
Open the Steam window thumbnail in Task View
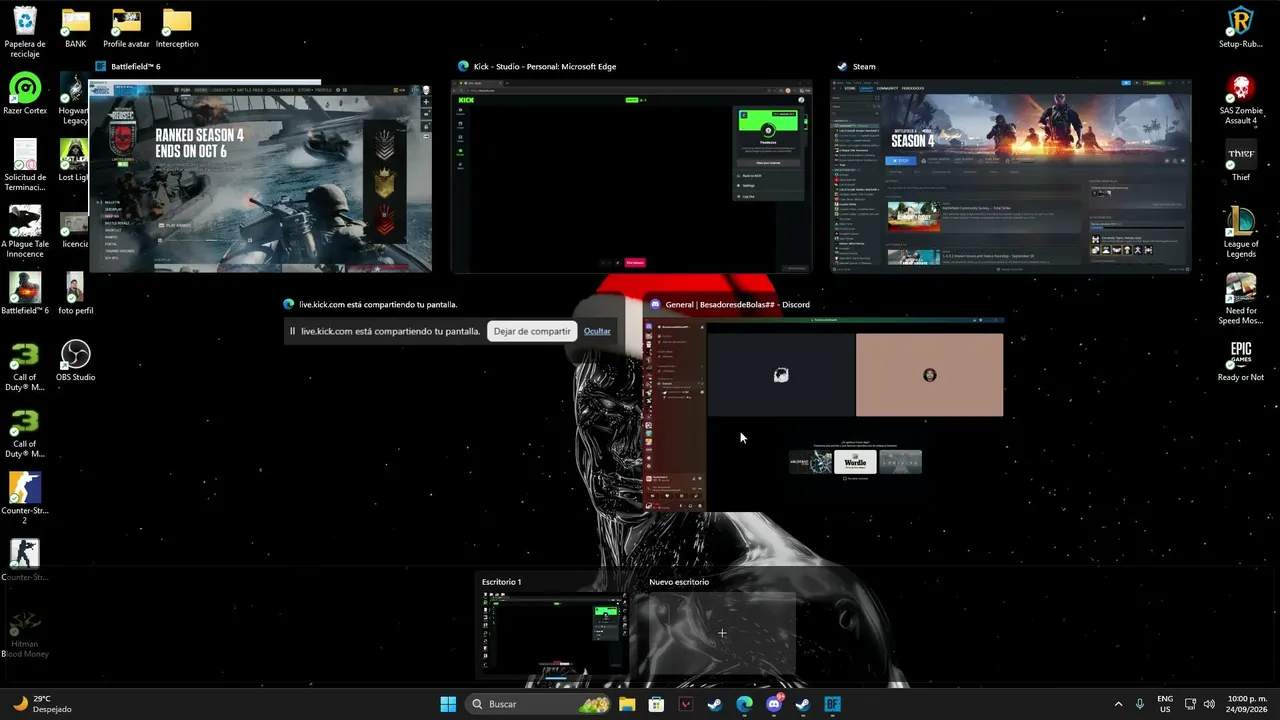tap(1011, 177)
